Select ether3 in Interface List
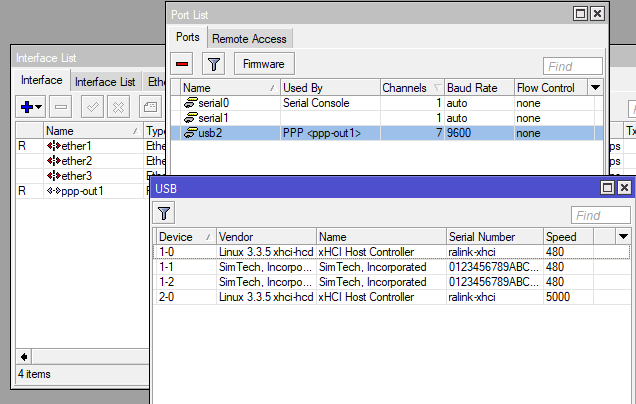636x404 pixels. 77,176
